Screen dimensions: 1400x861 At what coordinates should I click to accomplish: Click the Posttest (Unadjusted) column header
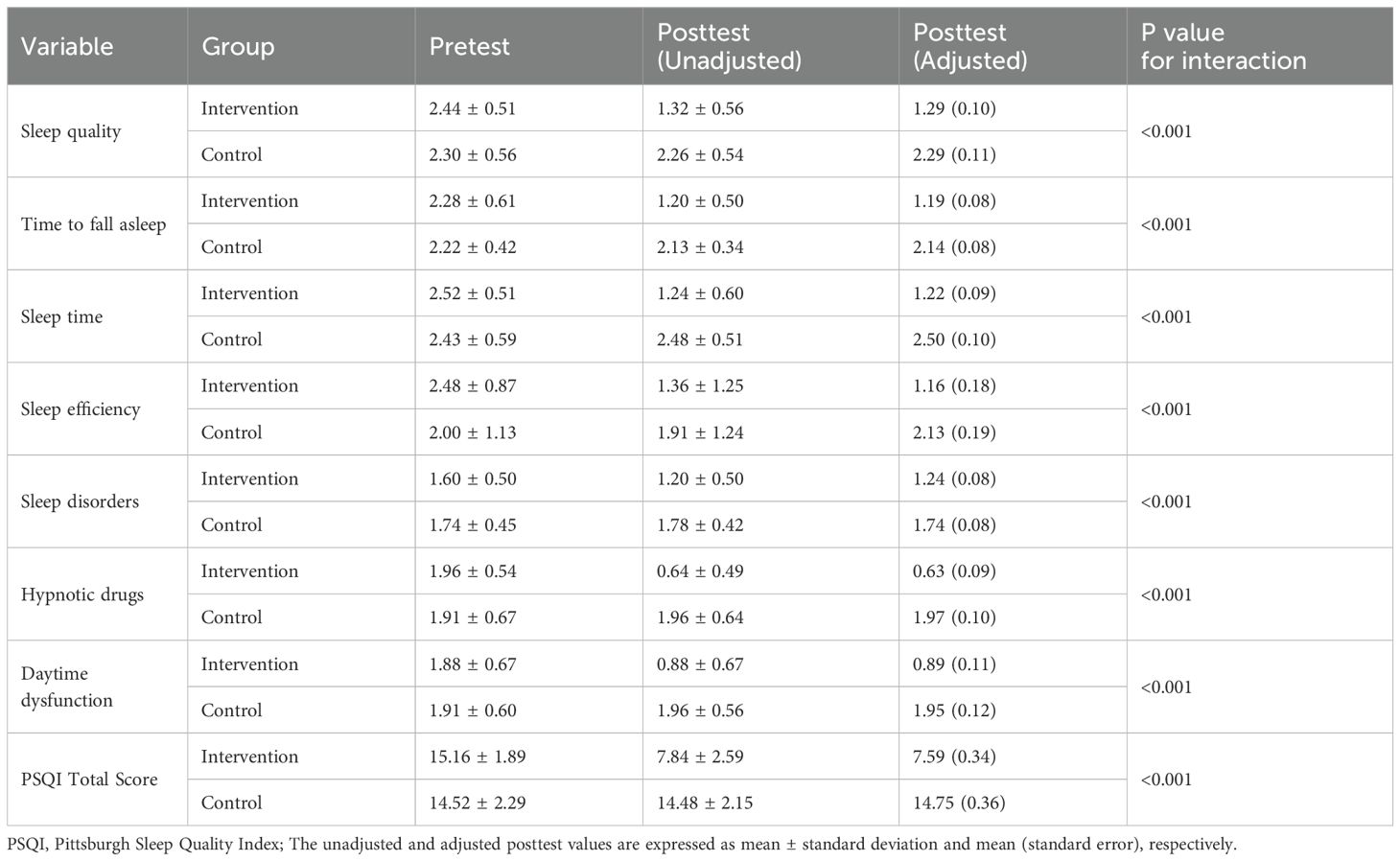tap(729, 46)
